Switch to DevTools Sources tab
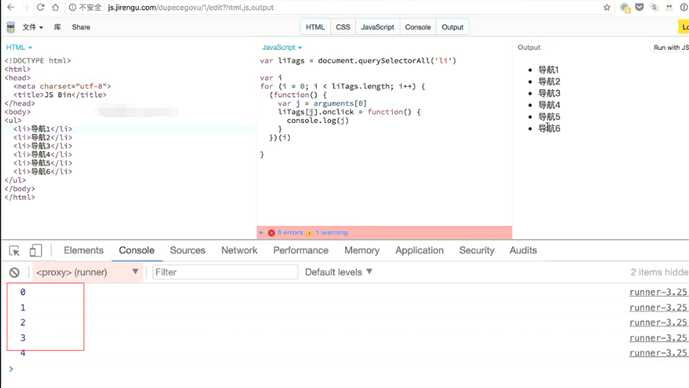The height and width of the screenshot is (388, 689). (188, 250)
